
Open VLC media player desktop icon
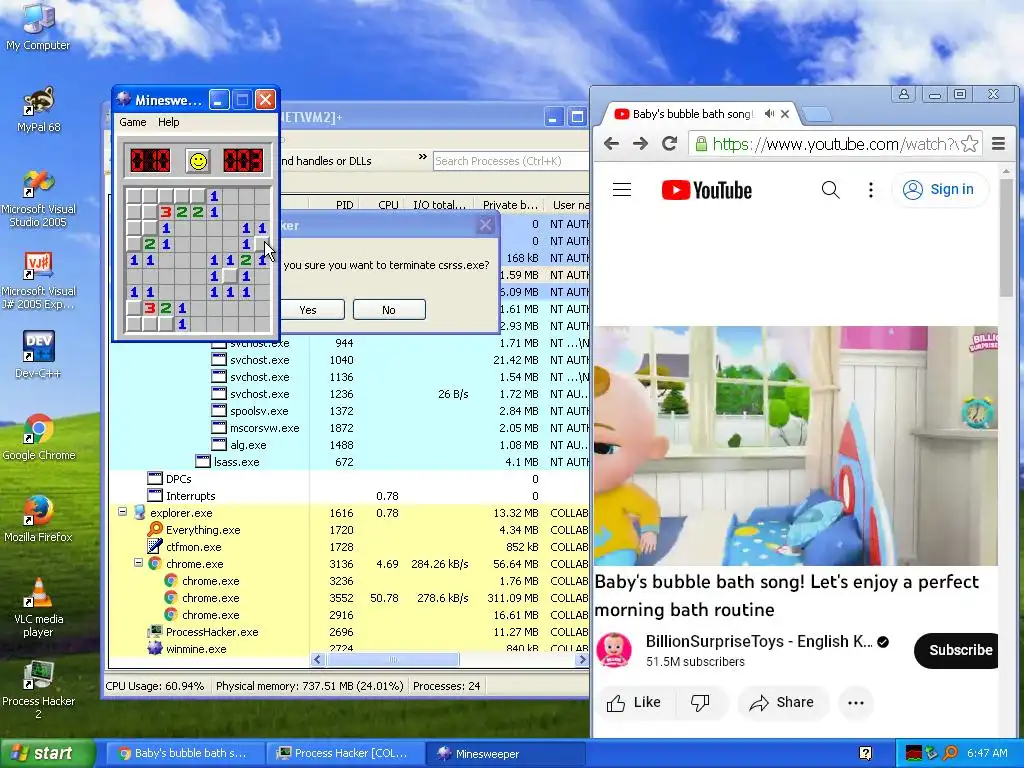point(38,607)
